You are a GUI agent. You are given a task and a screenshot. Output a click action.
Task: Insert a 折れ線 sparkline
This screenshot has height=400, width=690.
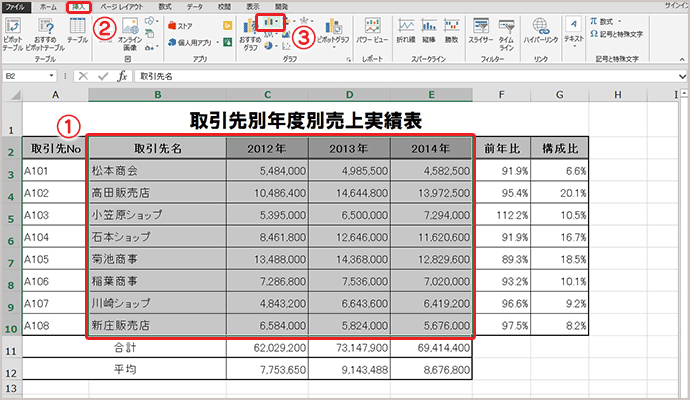click(406, 30)
